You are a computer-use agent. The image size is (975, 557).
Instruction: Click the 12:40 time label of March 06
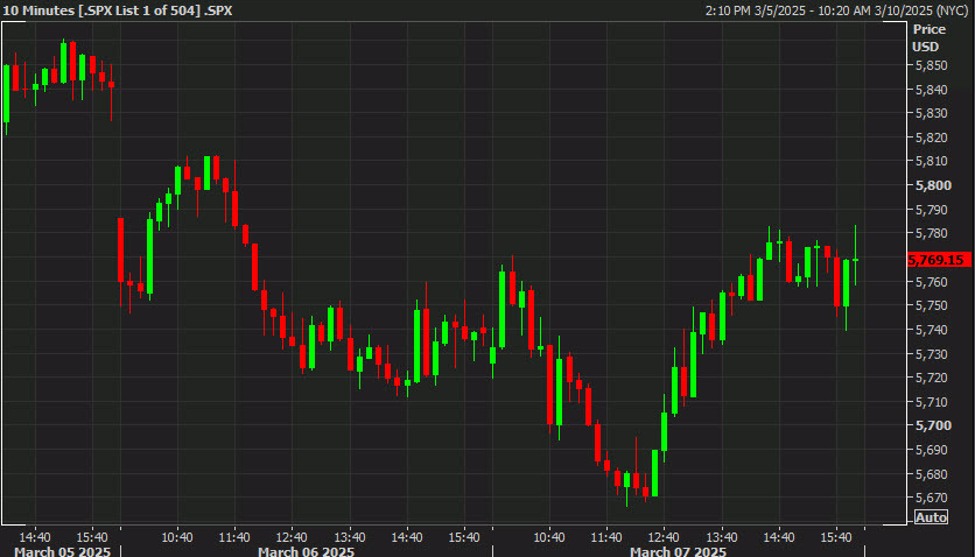coord(292,536)
